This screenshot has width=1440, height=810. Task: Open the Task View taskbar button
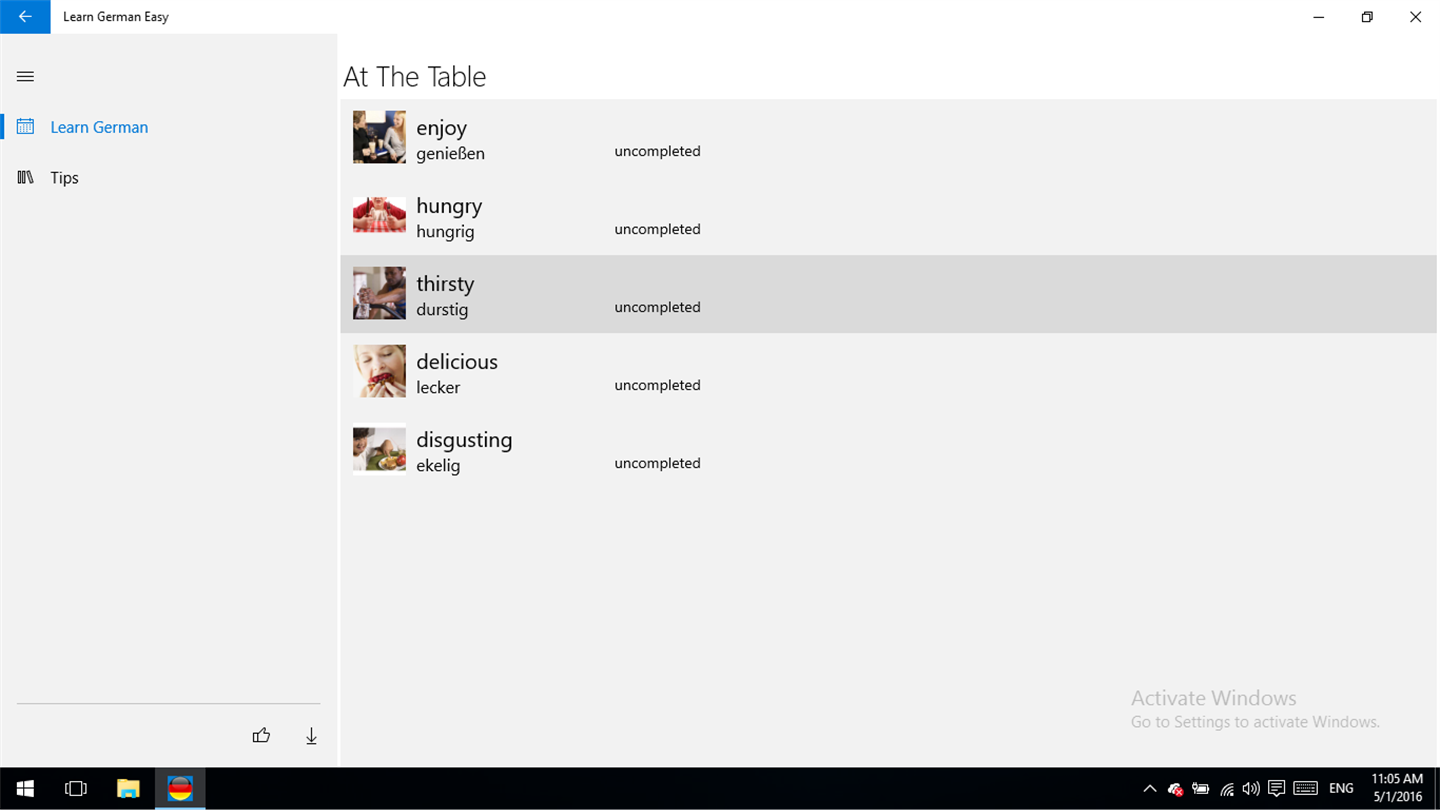tap(76, 789)
